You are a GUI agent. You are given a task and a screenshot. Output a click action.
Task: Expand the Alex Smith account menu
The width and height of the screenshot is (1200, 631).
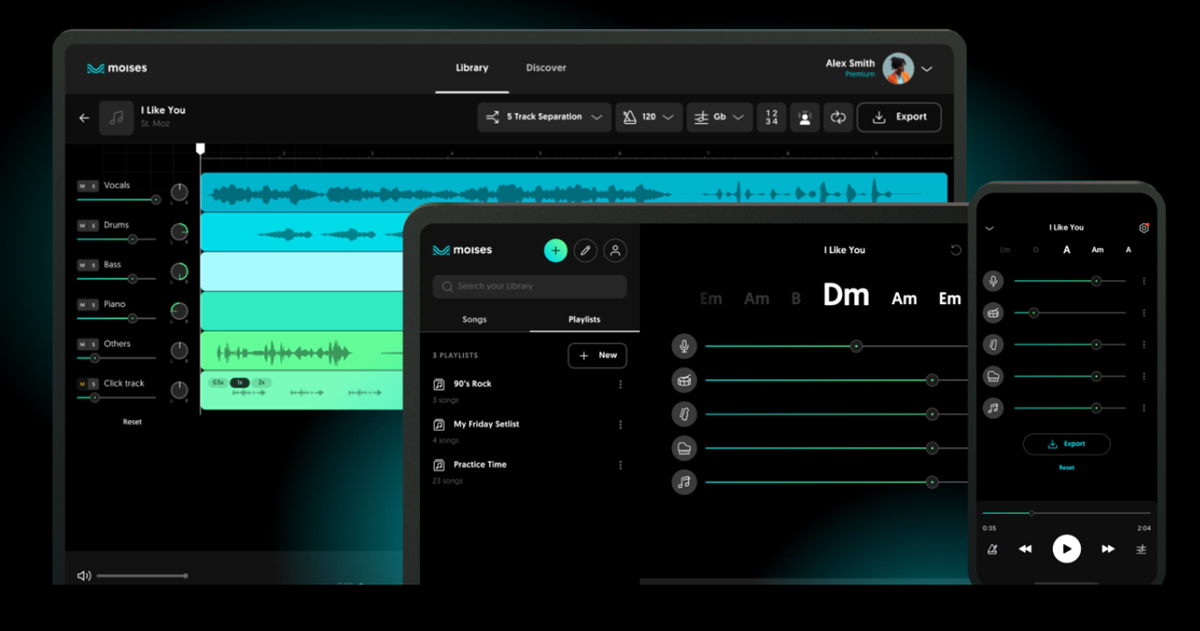927,69
